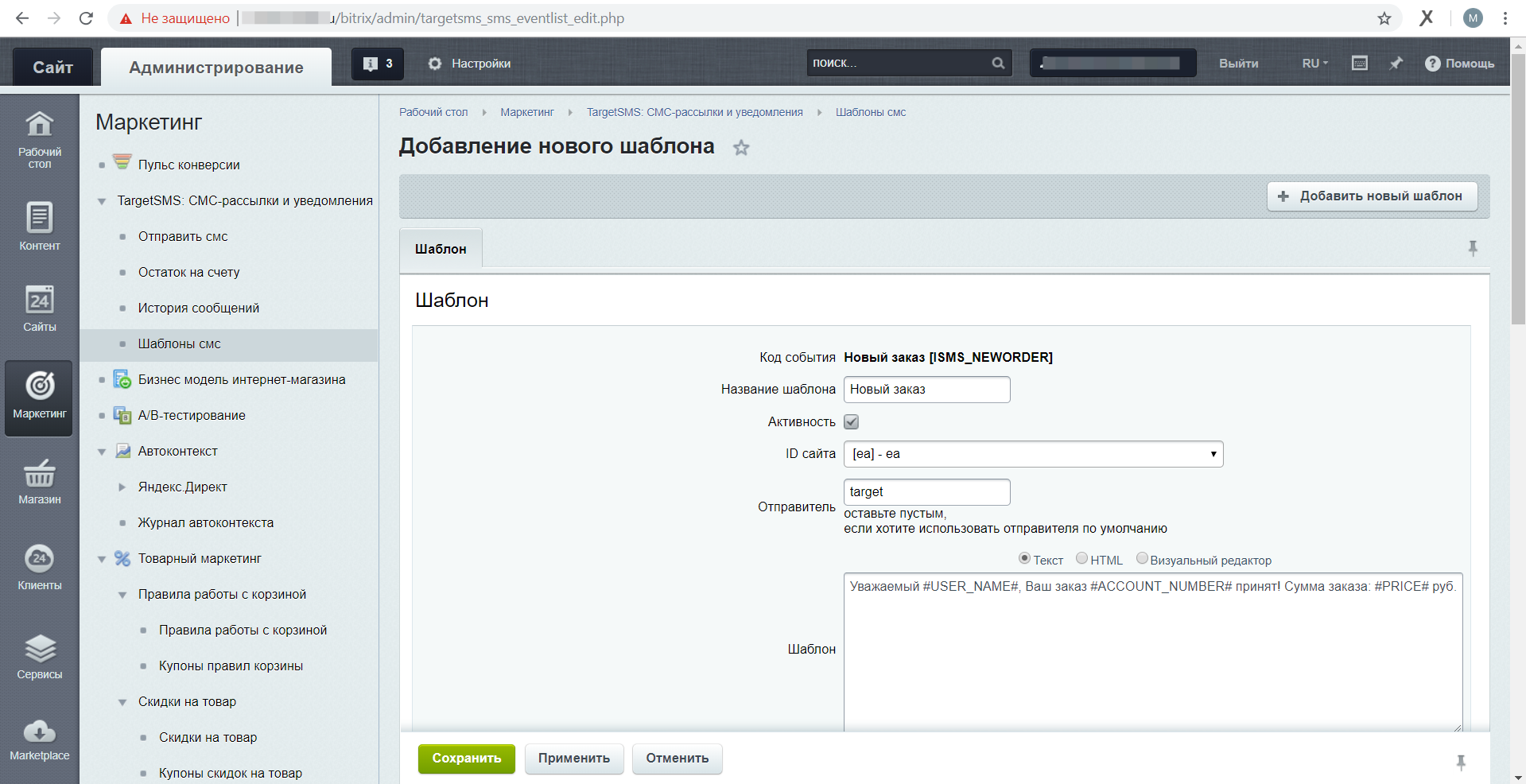This screenshot has height=784, width=1526.
Task: Focus the Название шаблона input field
Action: 926,390
